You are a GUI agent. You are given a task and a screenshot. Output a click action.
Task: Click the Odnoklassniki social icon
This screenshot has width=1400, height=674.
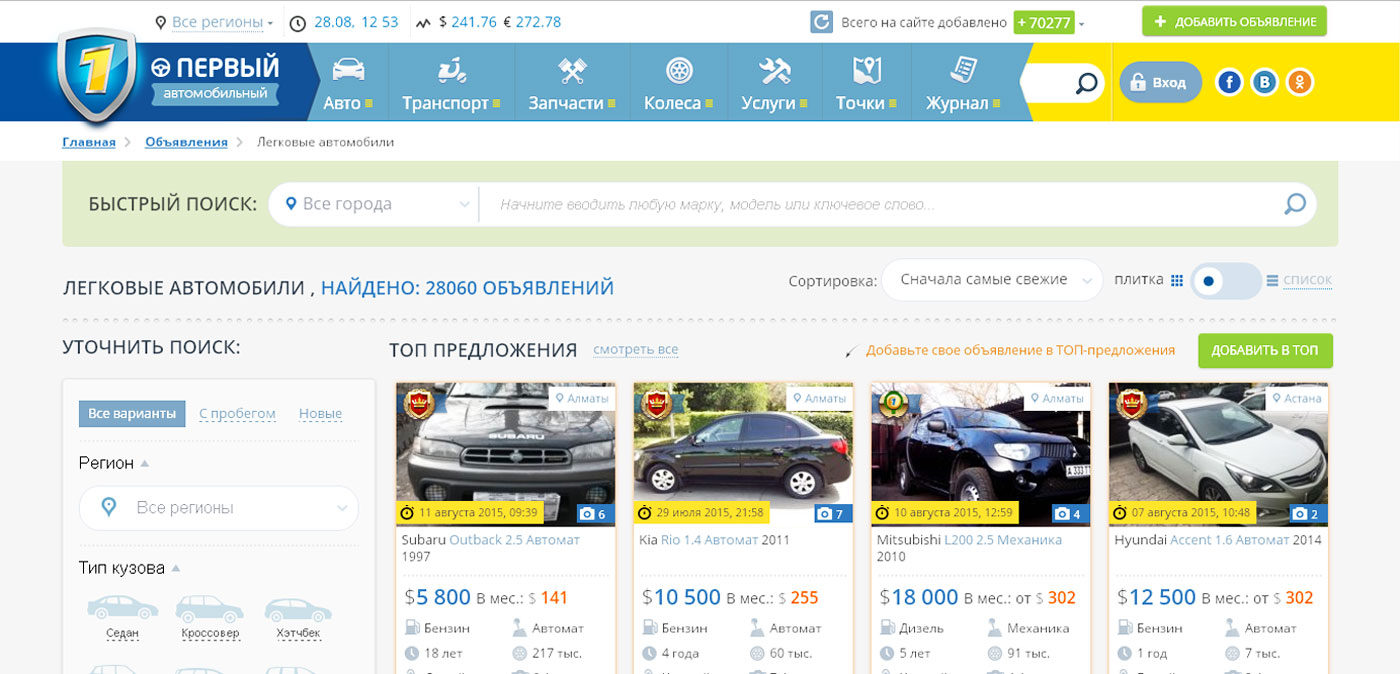(x=1299, y=83)
